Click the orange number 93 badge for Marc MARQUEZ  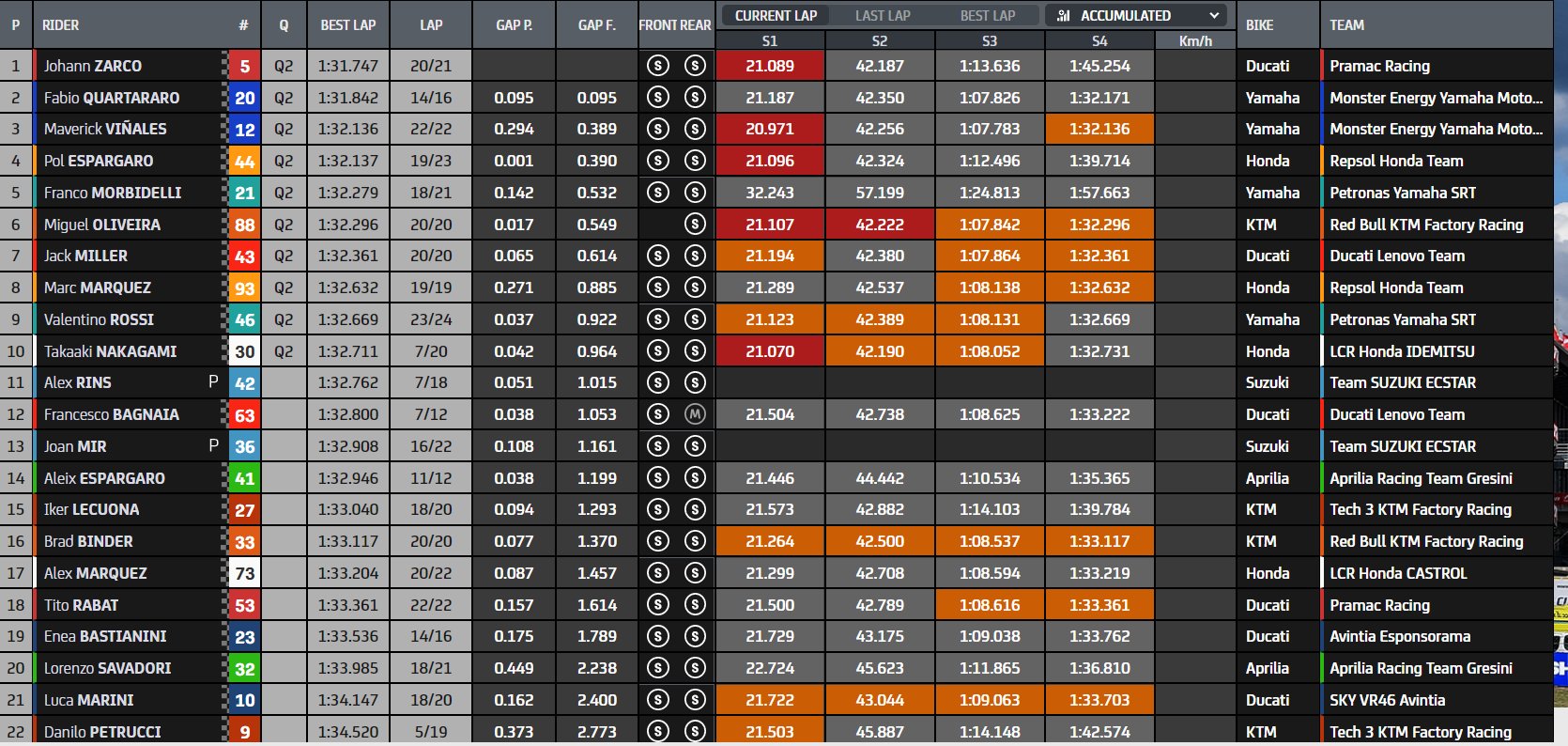(x=245, y=288)
